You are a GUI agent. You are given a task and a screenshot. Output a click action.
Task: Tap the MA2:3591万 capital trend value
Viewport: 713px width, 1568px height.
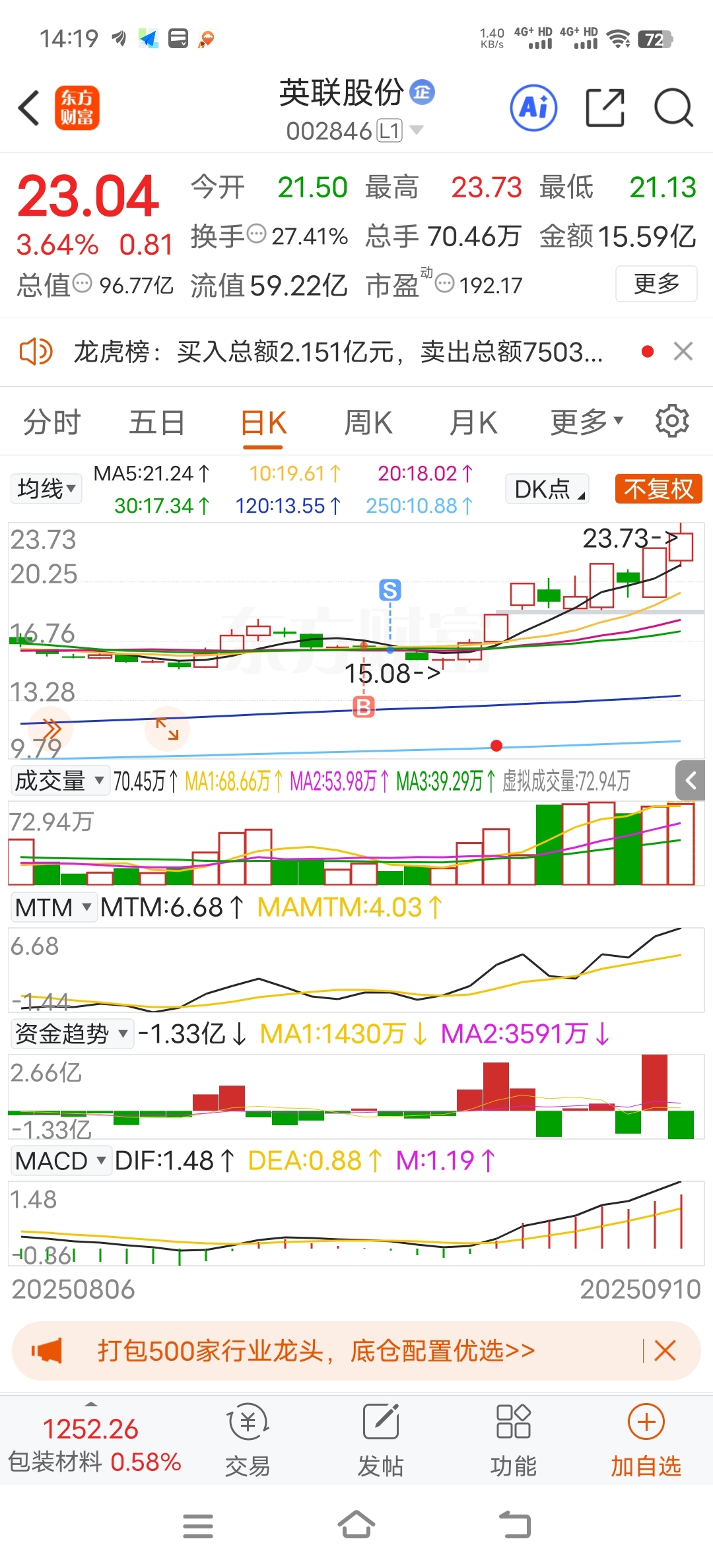click(526, 1033)
